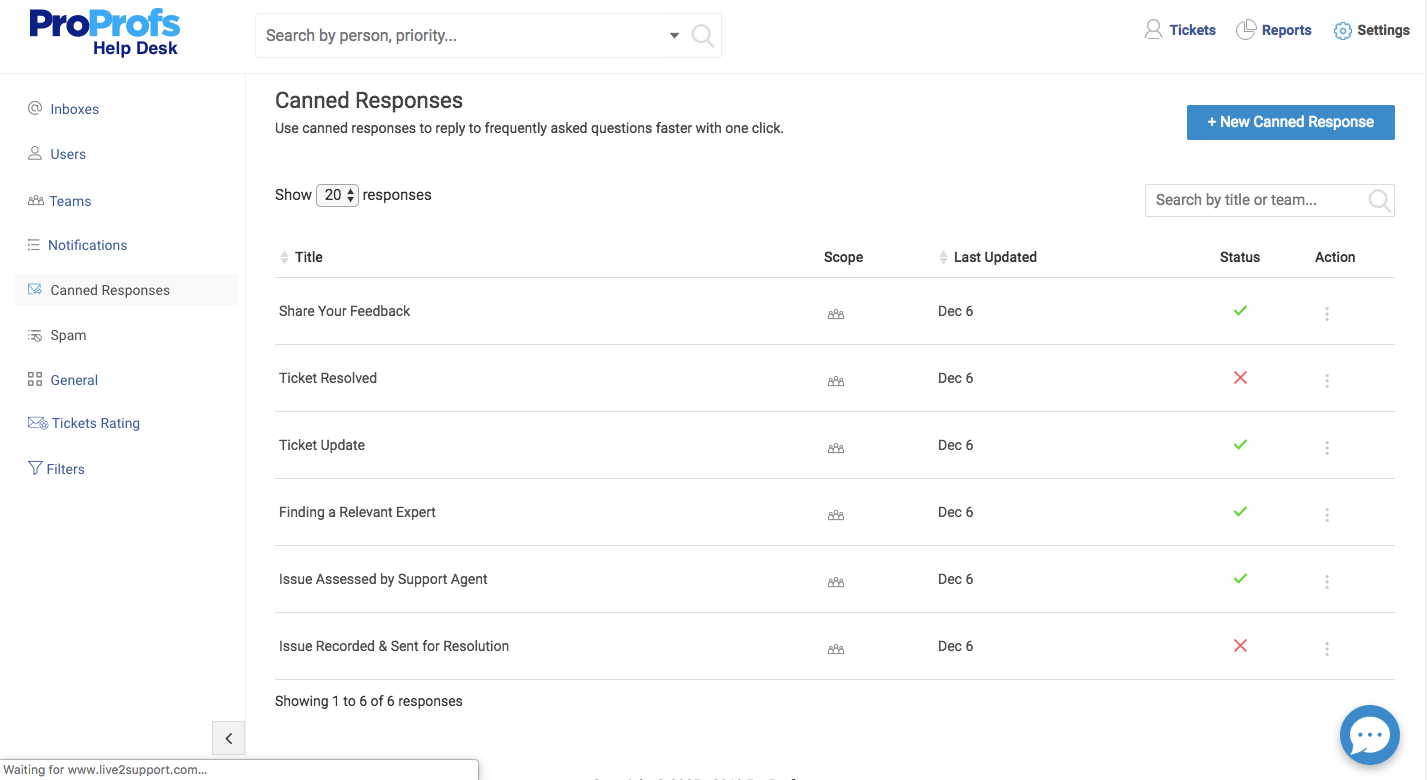The height and width of the screenshot is (780, 1428).
Task: Open the Show 20 responses dropdown
Action: point(337,195)
